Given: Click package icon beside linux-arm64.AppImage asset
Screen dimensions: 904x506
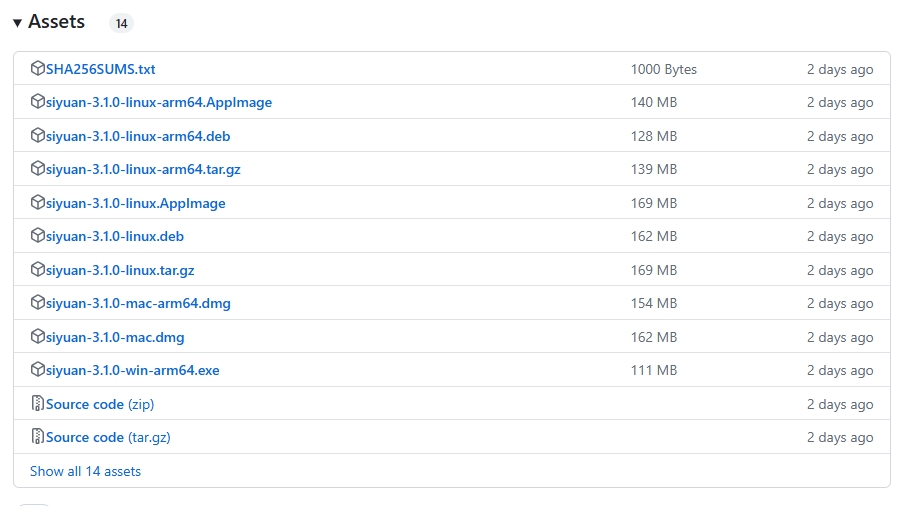Looking at the screenshot, I should coord(38,102).
